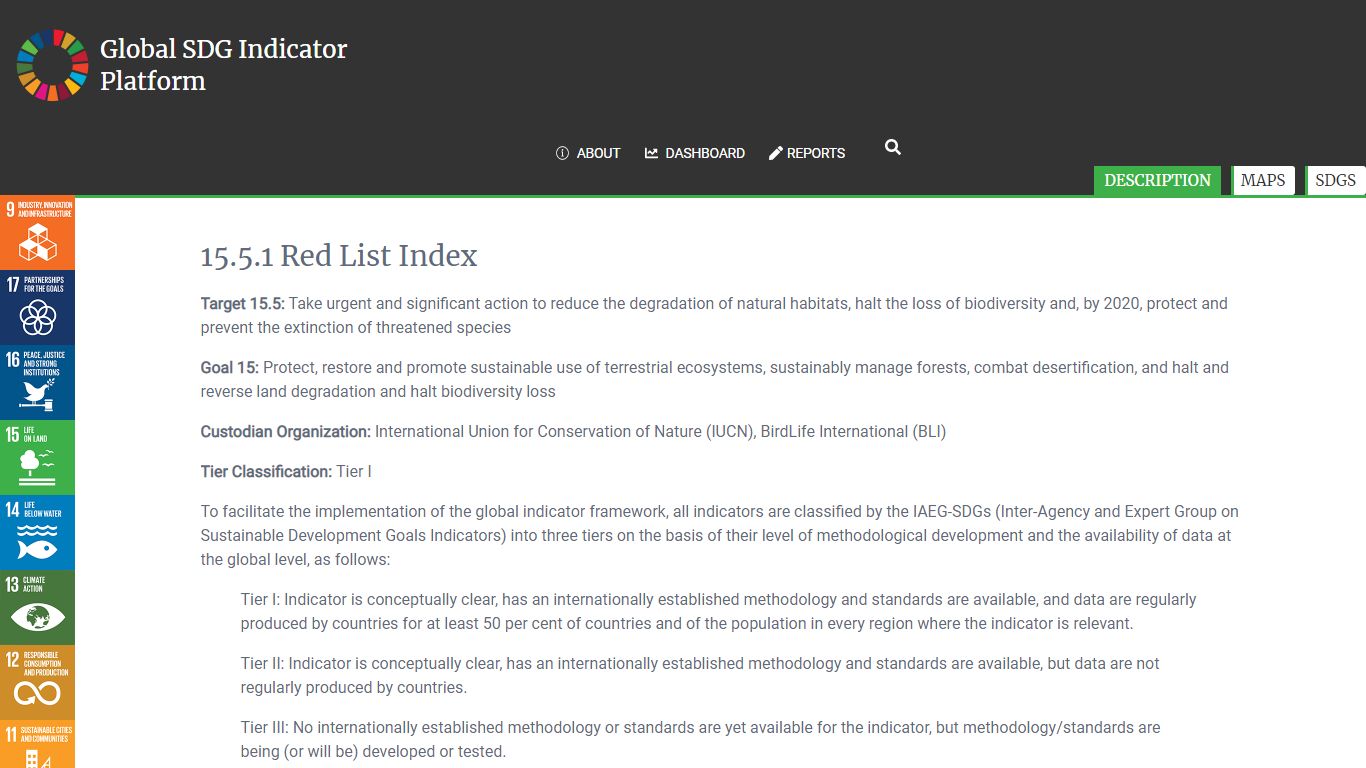The image size is (1366, 768).
Task: Open the Reports menu item
Action: tap(807, 153)
